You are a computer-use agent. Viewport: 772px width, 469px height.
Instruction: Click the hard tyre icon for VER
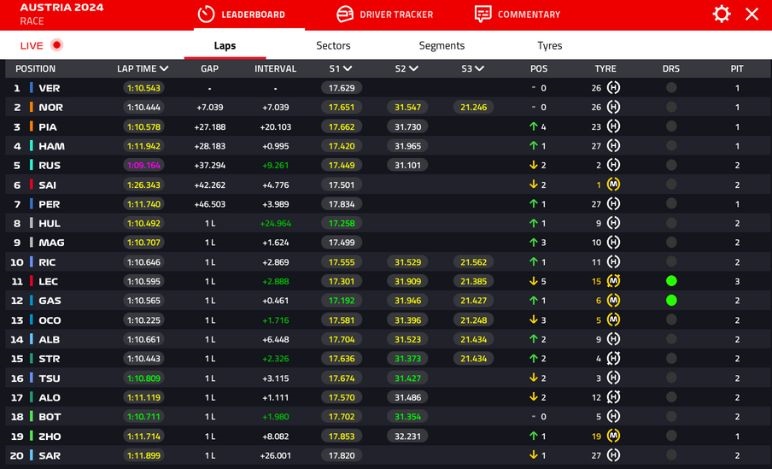(x=614, y=88)
